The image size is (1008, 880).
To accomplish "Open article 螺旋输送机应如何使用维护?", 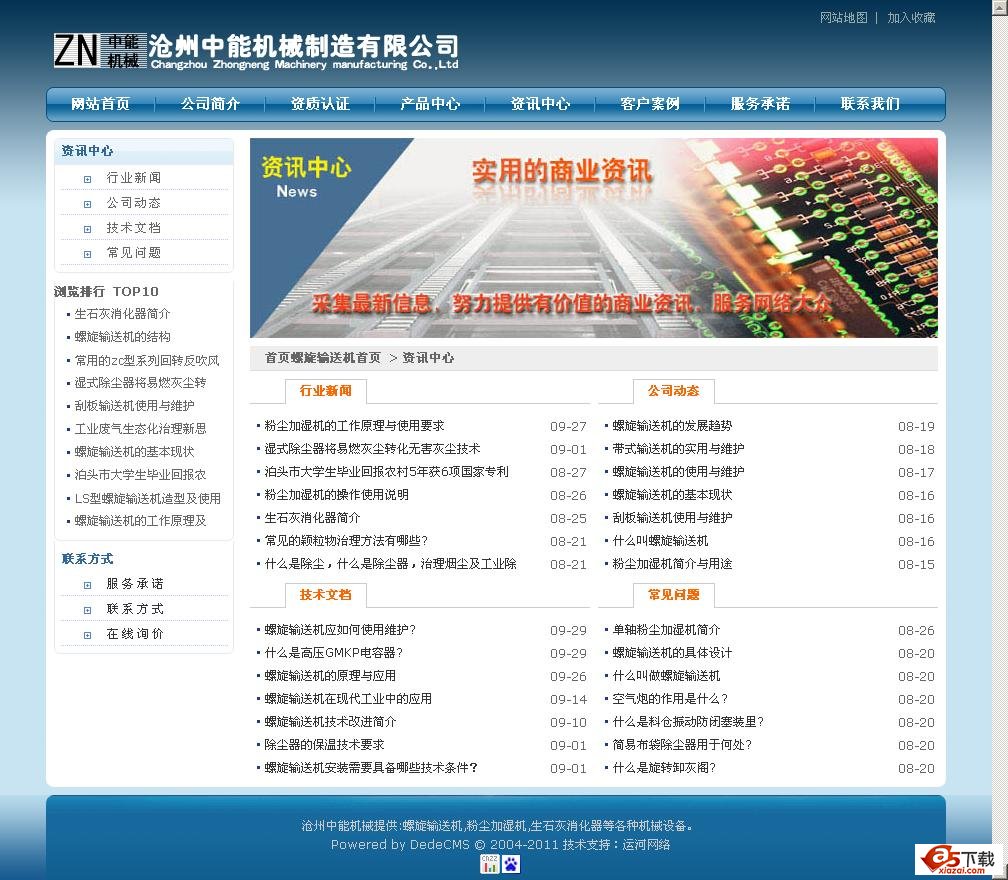I will 340,630.
